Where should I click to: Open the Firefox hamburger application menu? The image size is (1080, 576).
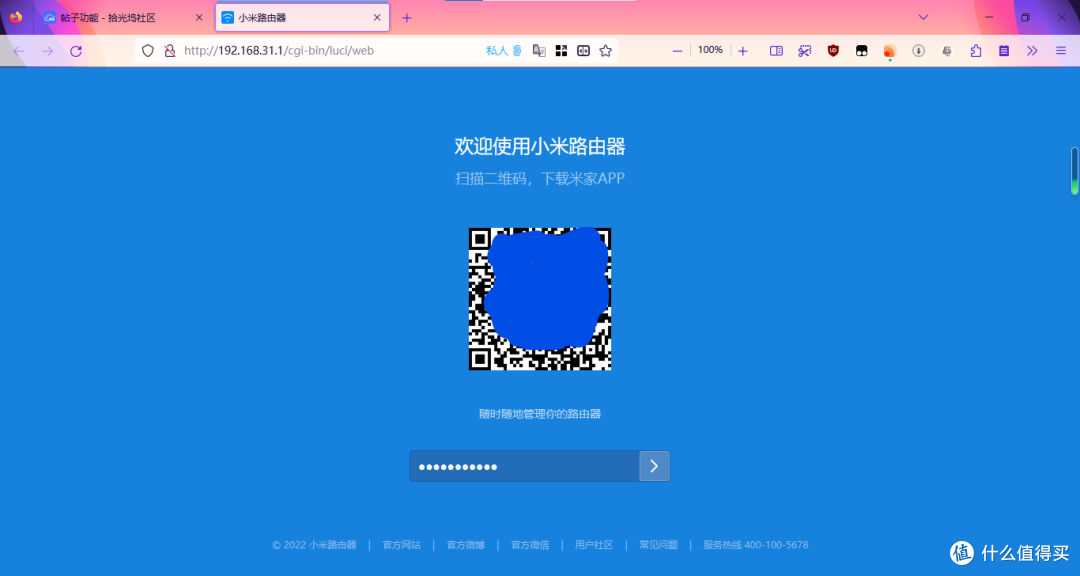pyautogui.click(x=1061, y=50)
